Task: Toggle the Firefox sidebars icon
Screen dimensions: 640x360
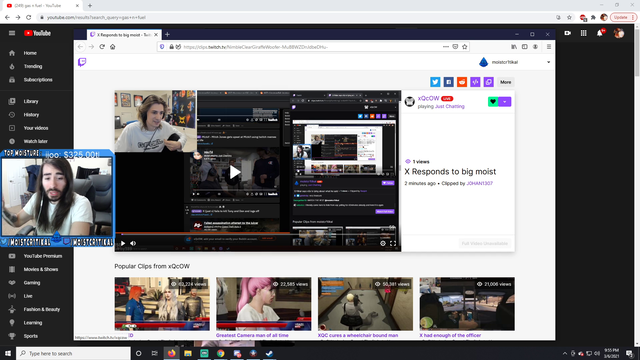Action: pyautogui.click(x=525, y=47)
